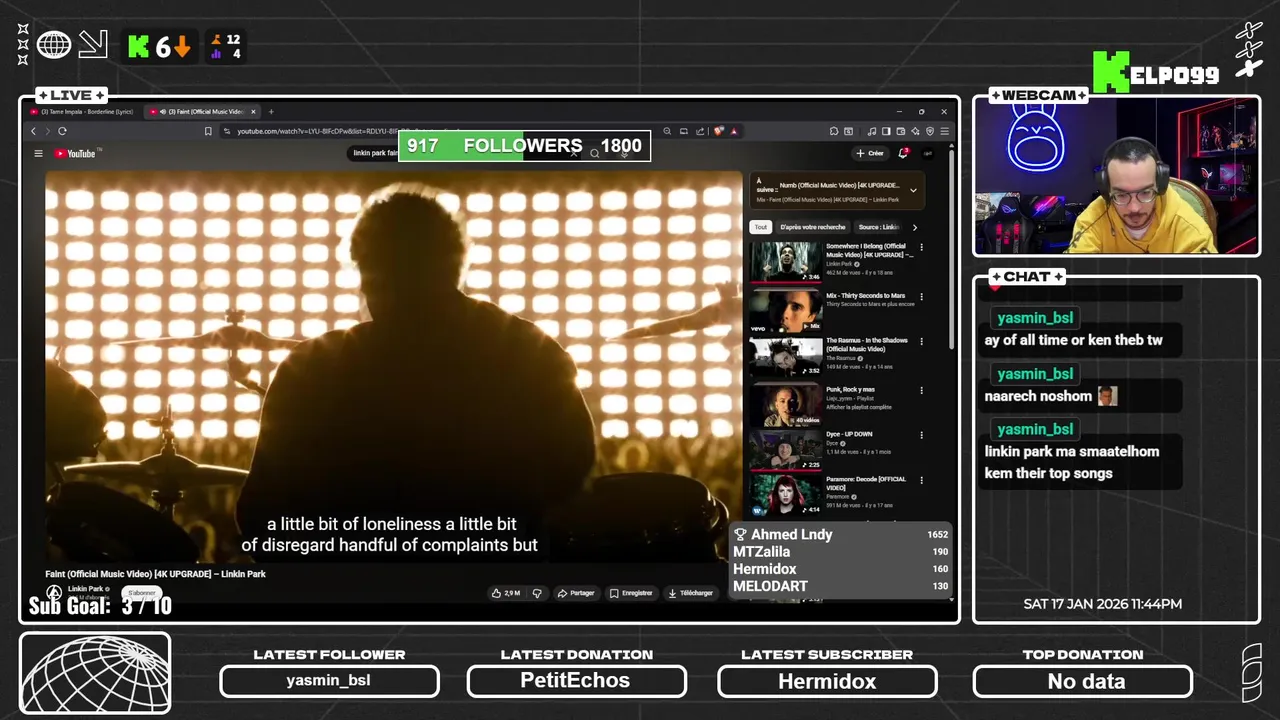Viewport: 1280px width, 720px height.
Task: Close the Faint (Official Music Video) tab
Action: click(253, 112)
